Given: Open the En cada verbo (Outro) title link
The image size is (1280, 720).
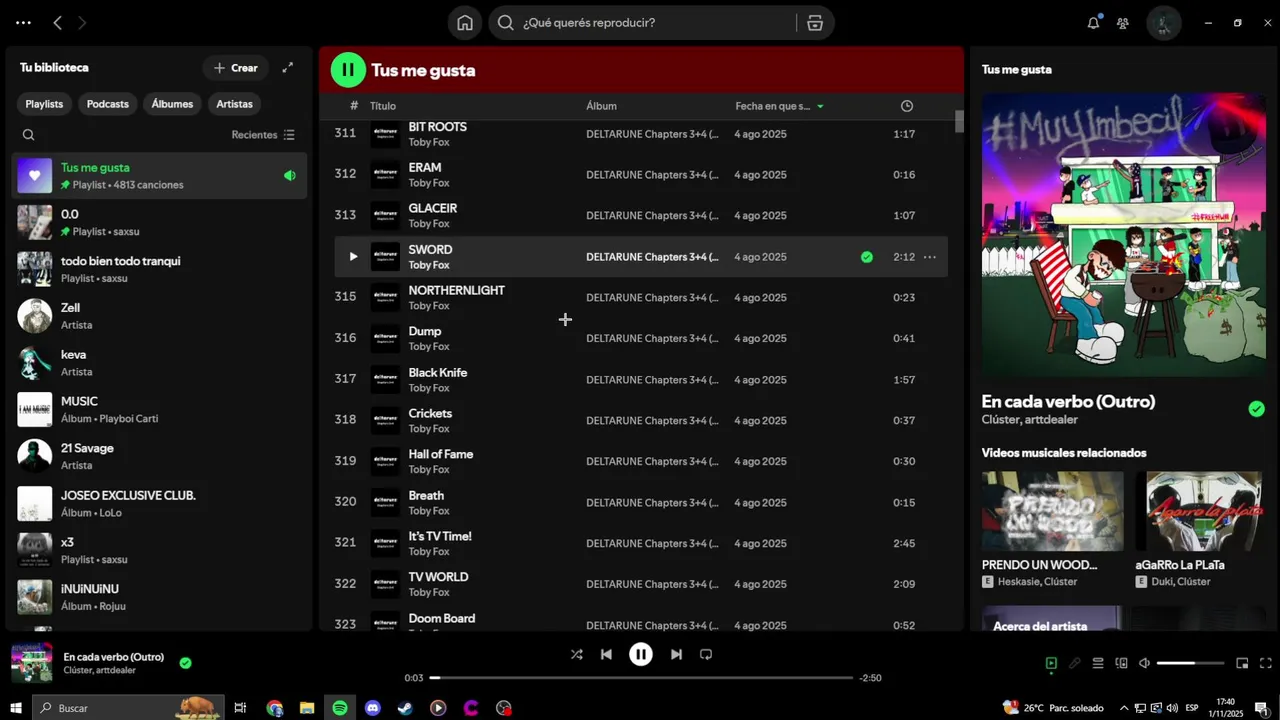Looking at the screenshot, I should click(1068, 401).
